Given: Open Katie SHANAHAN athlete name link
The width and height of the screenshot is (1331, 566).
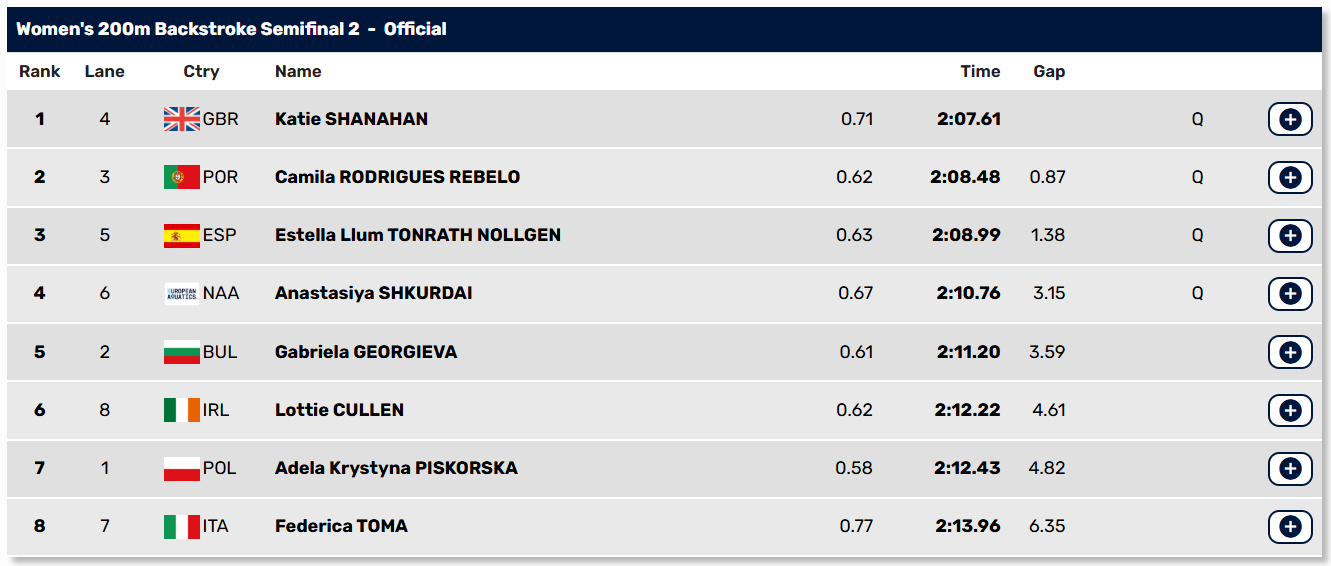Looking at the screenshot, I should pos(351,119).
